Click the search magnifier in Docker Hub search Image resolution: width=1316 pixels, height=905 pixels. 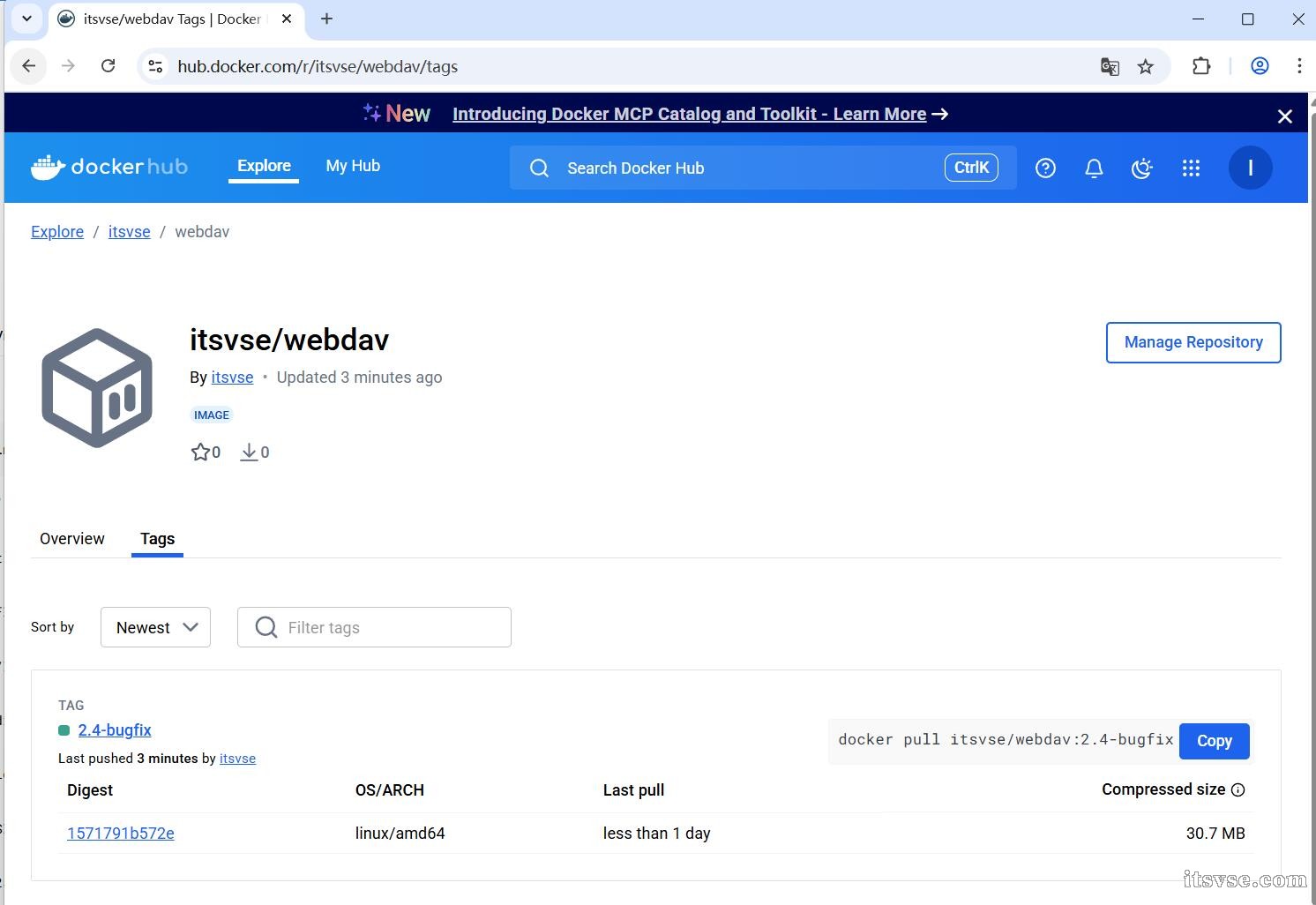(x=539, y=168)
